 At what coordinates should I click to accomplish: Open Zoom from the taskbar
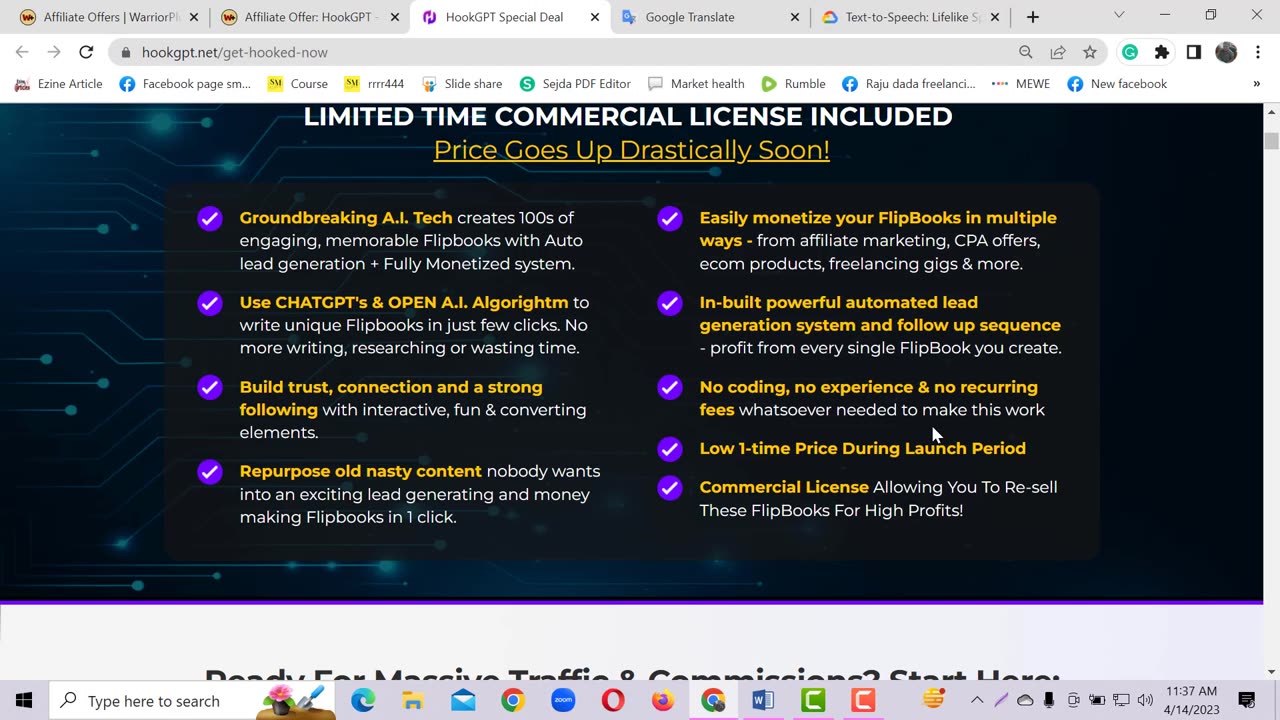[563, 700]
